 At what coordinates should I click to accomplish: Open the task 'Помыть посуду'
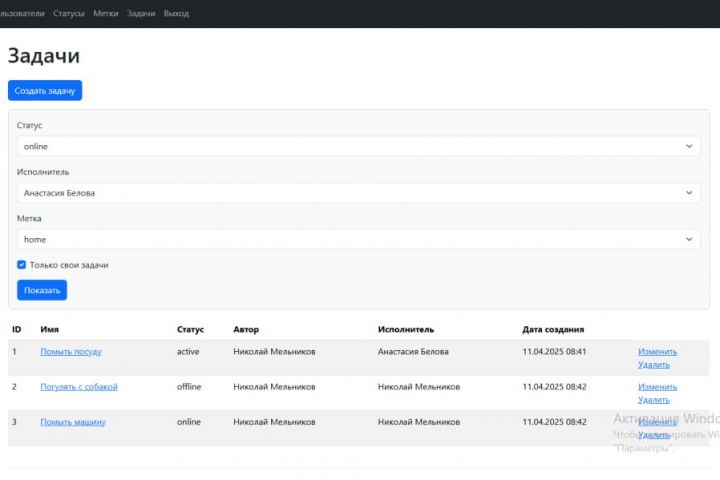pyautogui.click(x=71, y=351)
